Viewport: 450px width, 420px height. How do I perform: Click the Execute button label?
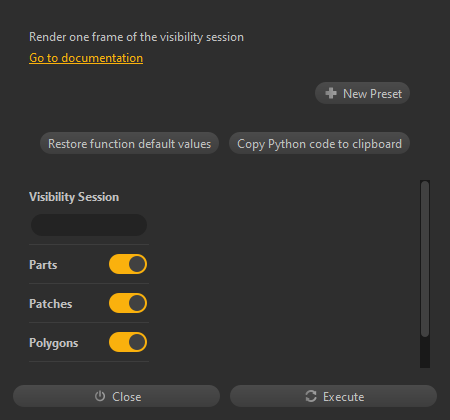tap(343, 397)
